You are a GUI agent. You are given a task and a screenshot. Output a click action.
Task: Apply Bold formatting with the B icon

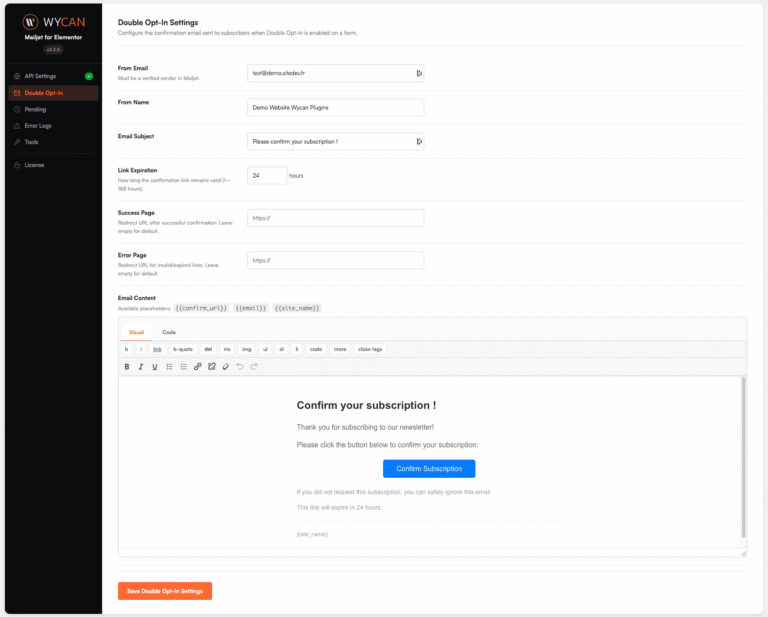pos(127,366)
